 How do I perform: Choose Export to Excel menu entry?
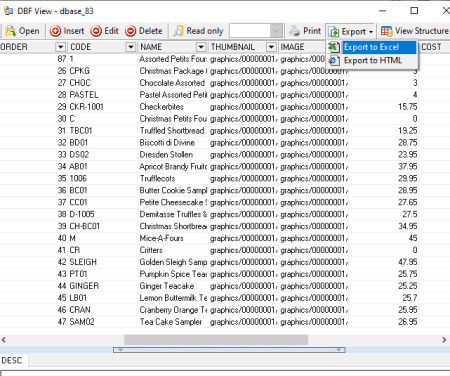(x=372, y=47)
